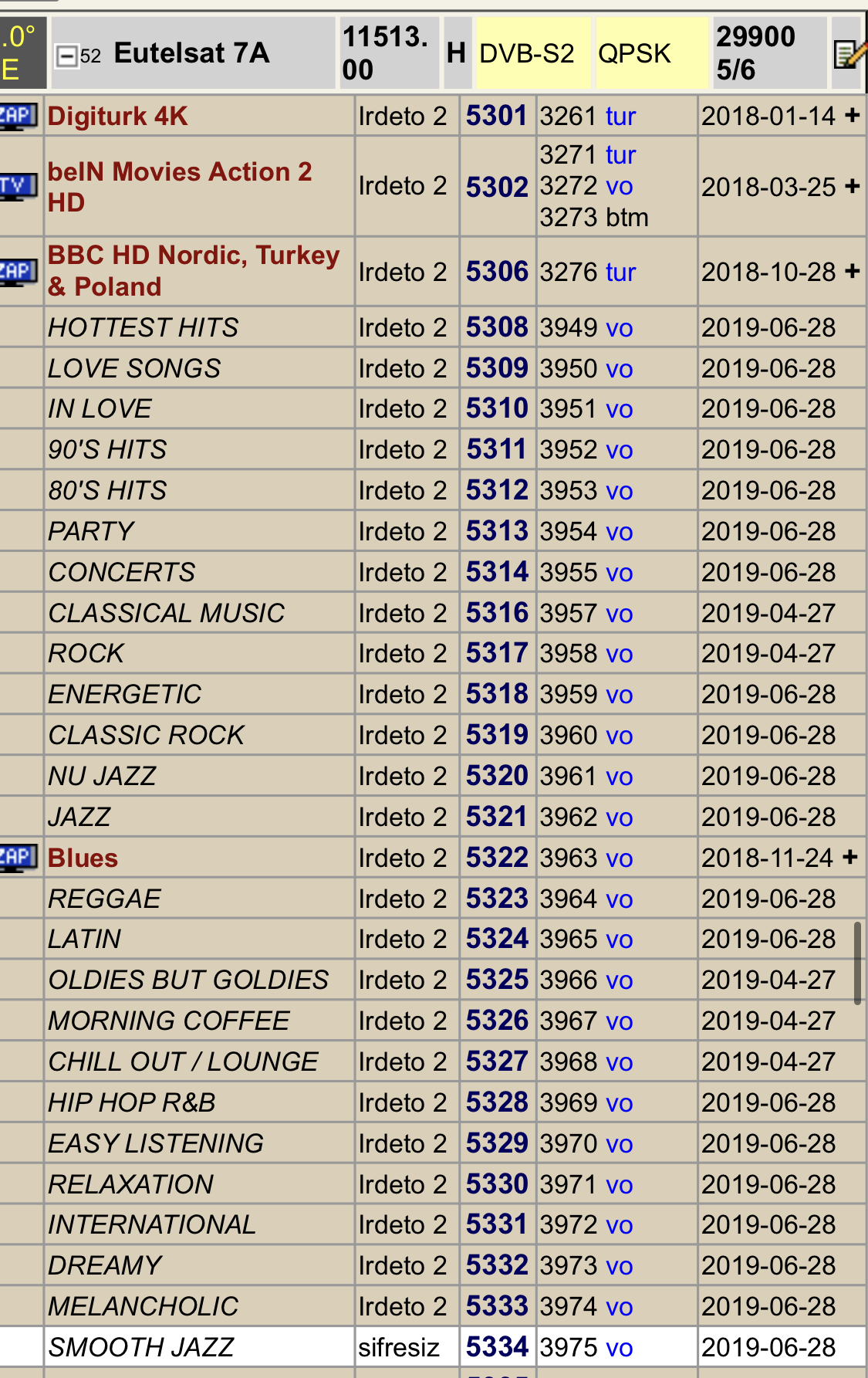Select SID 5301 in the table

coord(497,116)
